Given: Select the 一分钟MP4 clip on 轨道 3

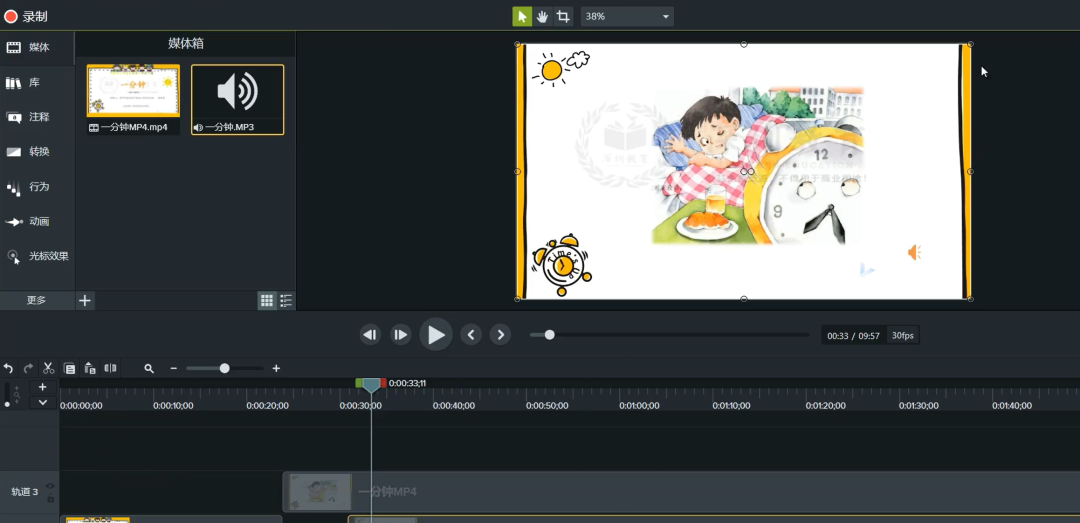Looking at the screenshot, I should [681, 492].
